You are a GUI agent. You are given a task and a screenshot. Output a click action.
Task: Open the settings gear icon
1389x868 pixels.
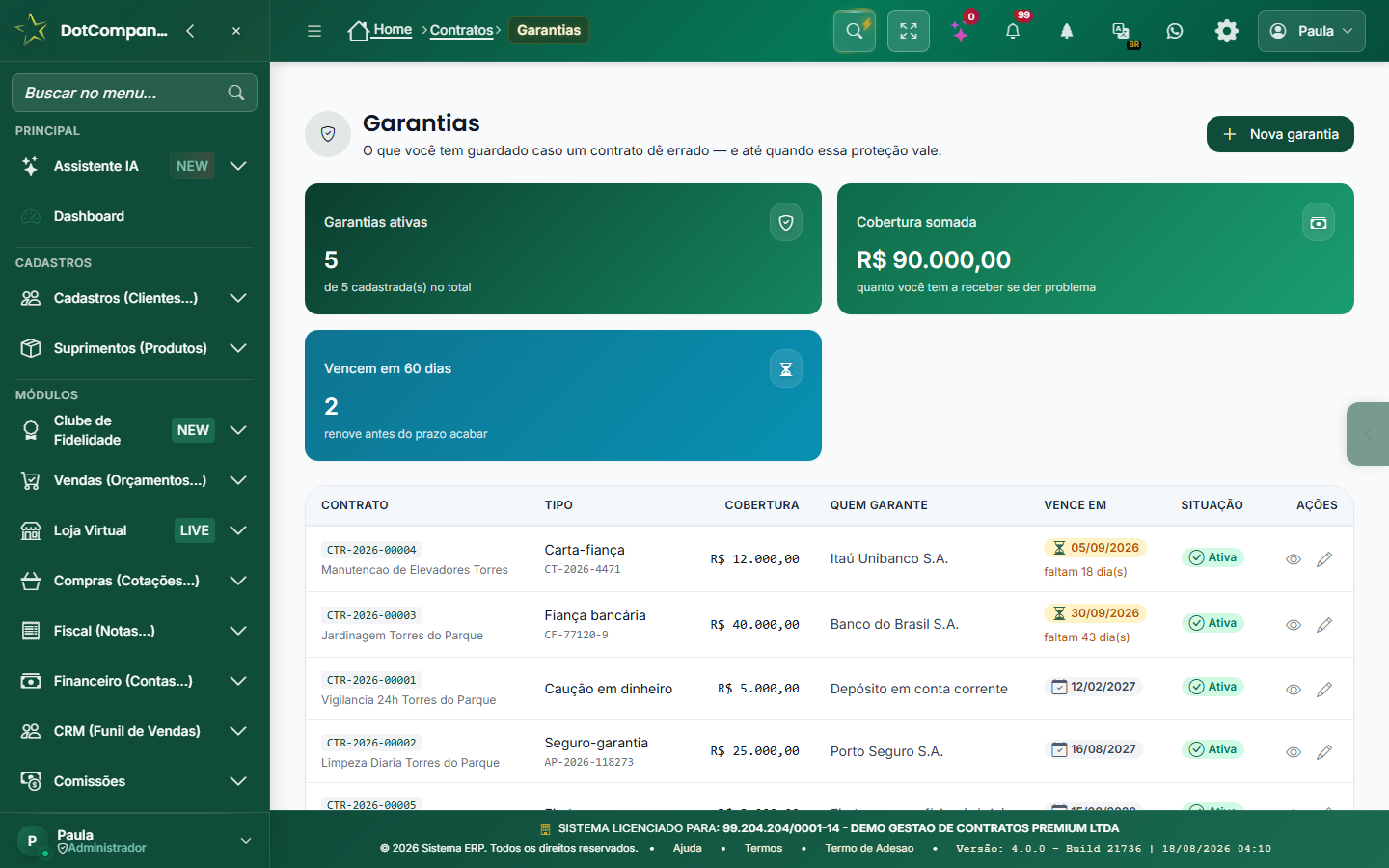(x=1227, y=31)
